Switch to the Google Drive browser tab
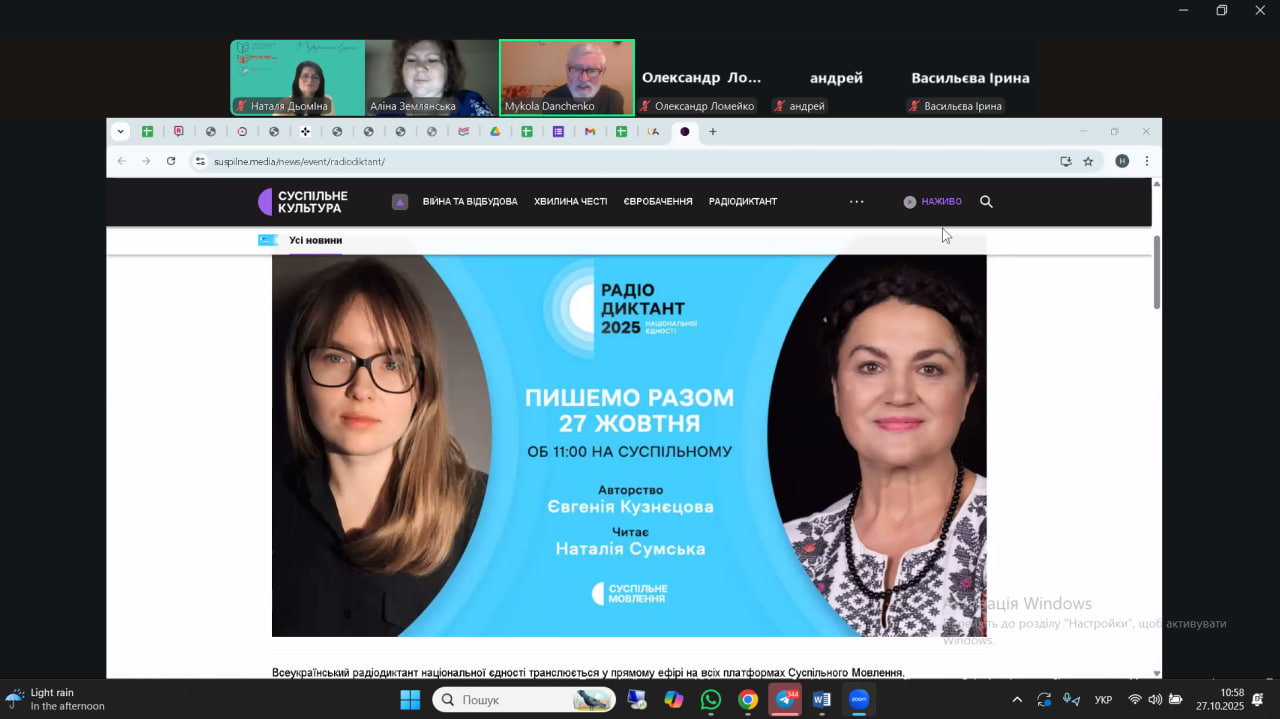 [495, 131]
